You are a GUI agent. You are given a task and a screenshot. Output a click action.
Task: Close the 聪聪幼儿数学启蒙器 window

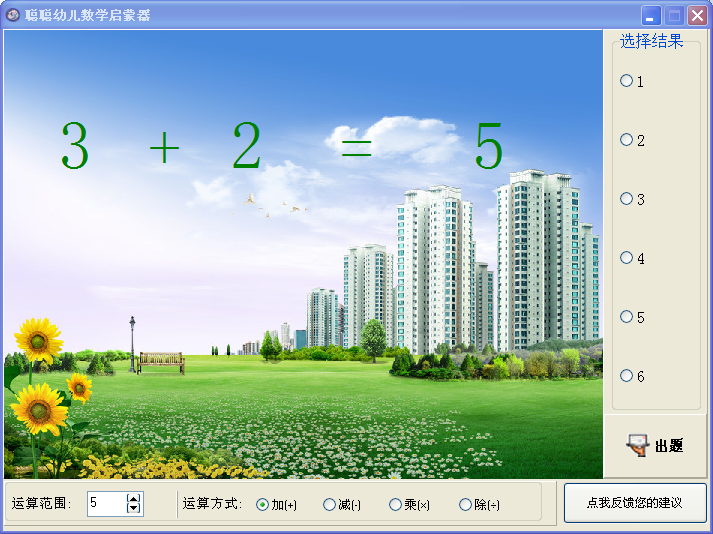pyautogui.click(x=697, y=15)
